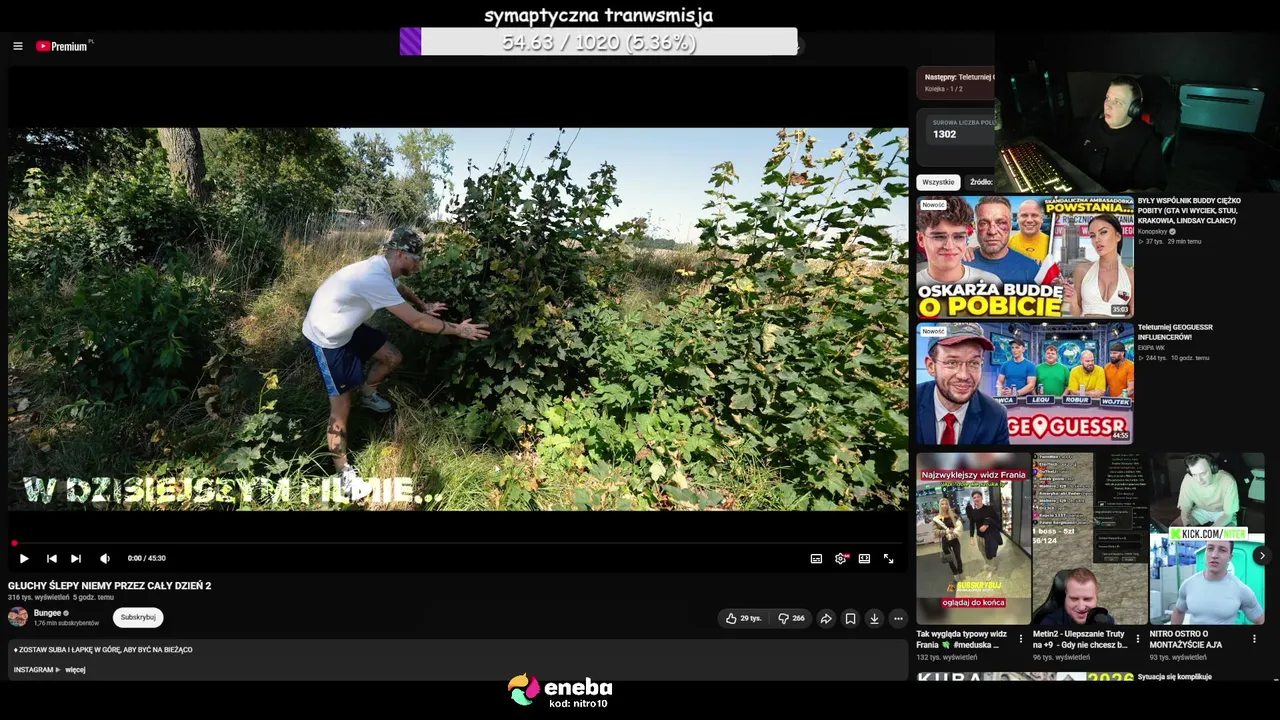Skip to previous video in player
The image size is (1280, 720).
click(x=52, y=559)
